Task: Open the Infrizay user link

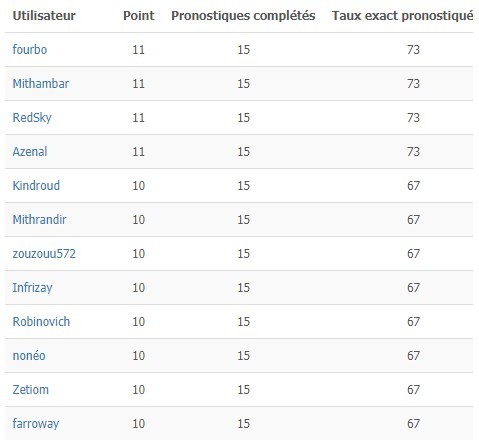Action: 32,288
